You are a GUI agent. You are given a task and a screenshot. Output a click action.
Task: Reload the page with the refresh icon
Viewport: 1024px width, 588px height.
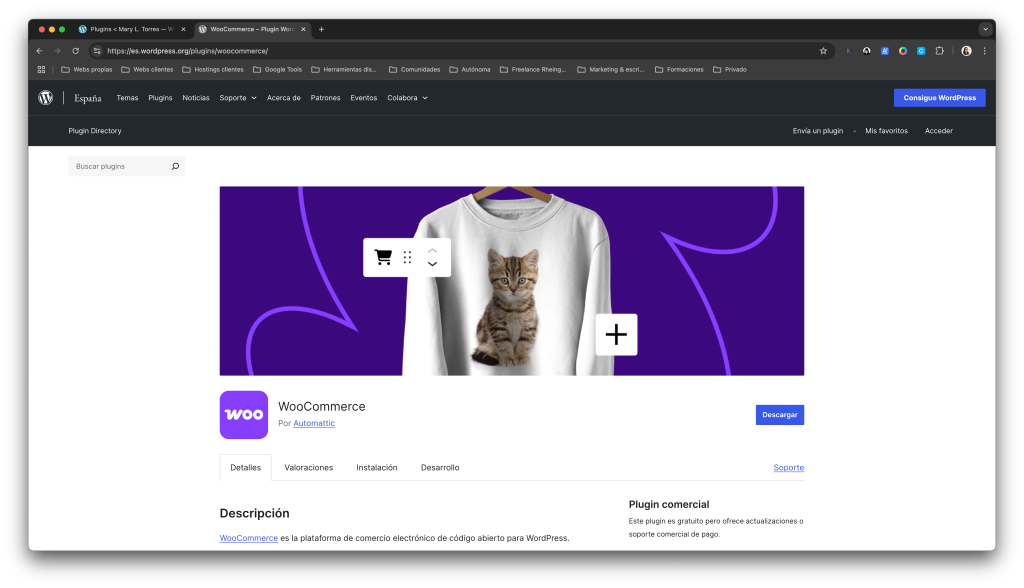(x=75, y=50)
